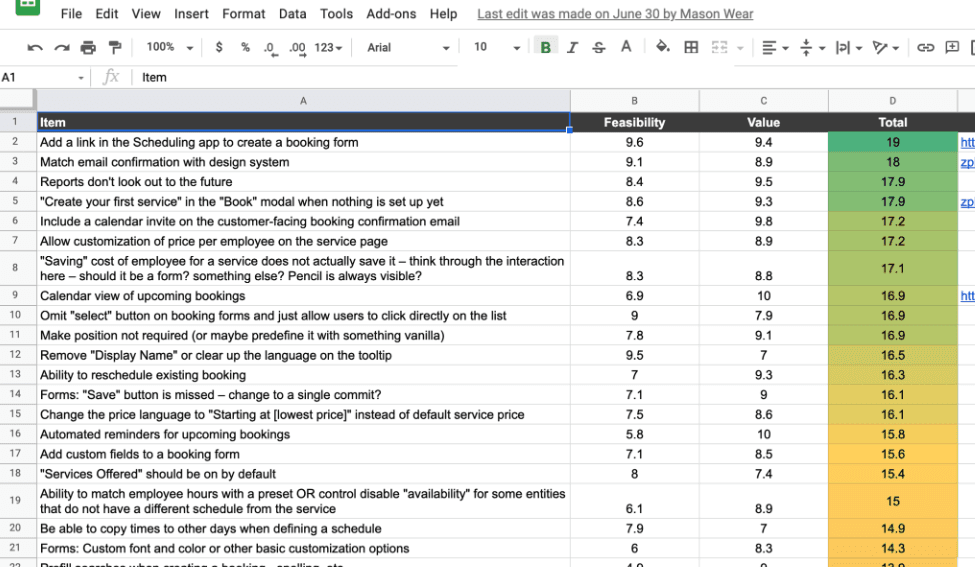
Task: Click the Sheets home logo
Action: click(28, 6)
